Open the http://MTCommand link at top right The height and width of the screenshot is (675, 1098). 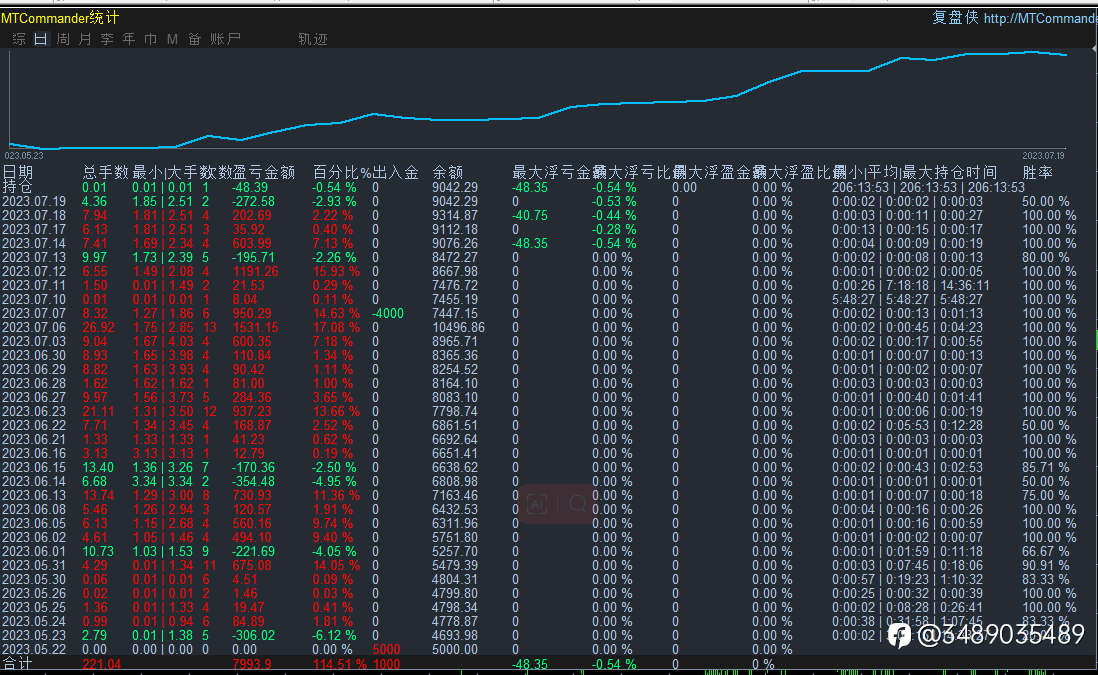1041,18
